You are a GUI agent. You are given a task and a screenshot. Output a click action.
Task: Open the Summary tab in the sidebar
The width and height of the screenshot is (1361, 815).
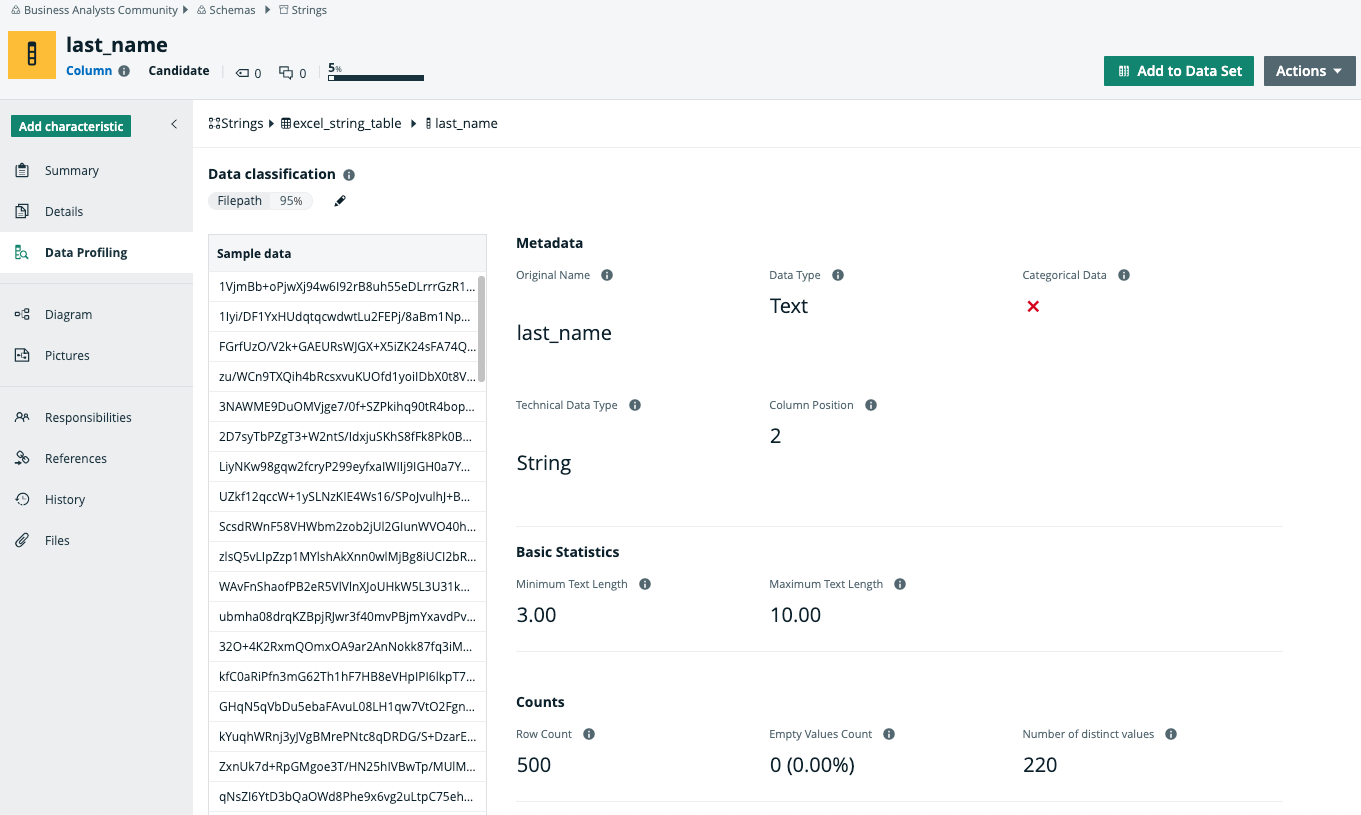(71, 171)
